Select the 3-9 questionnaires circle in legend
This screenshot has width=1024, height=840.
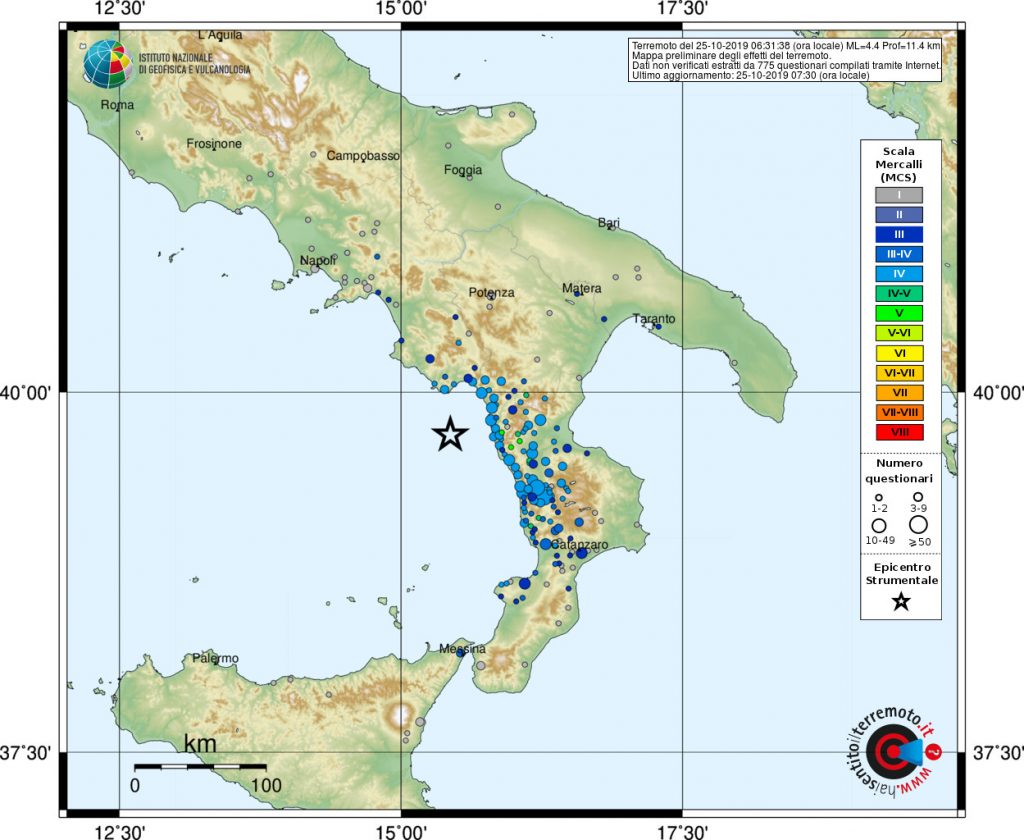click(918, 497)
